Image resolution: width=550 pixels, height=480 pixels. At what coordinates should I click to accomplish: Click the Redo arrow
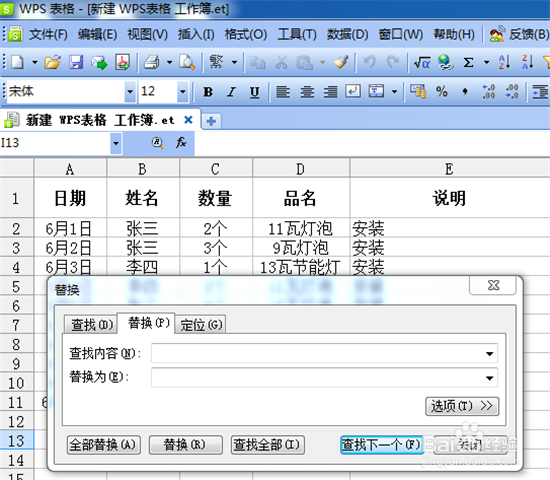pos(393,62)
